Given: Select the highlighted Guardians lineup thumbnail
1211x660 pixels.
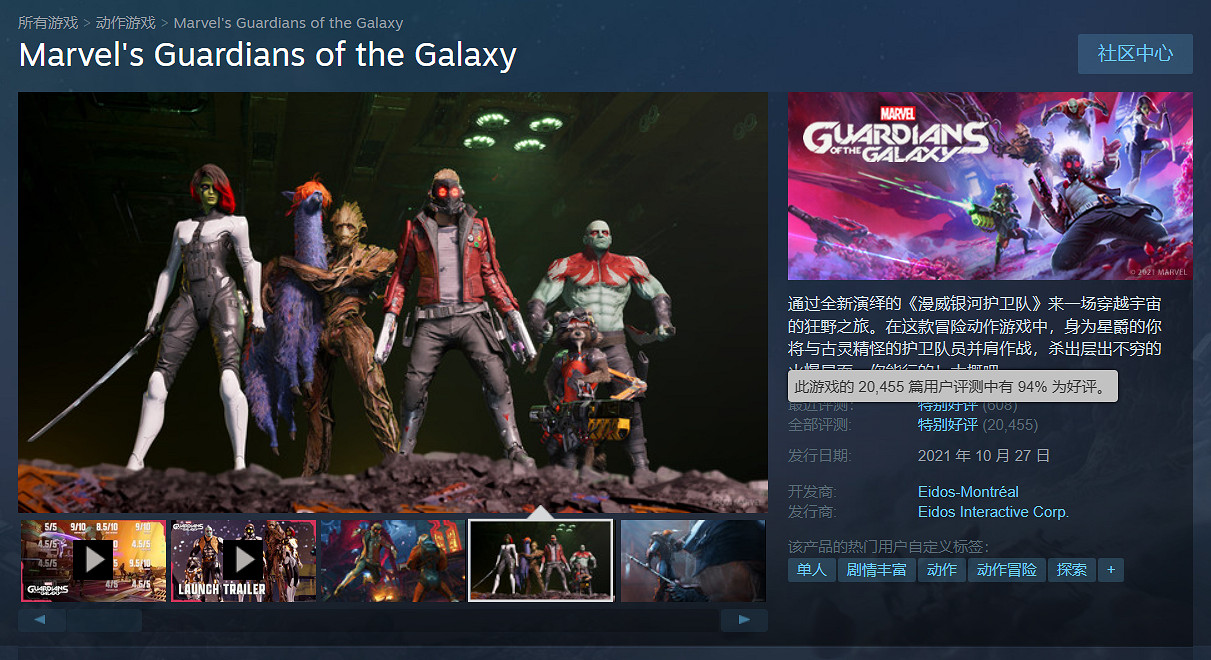Looking at the screenshot, I should coord(541,560).
